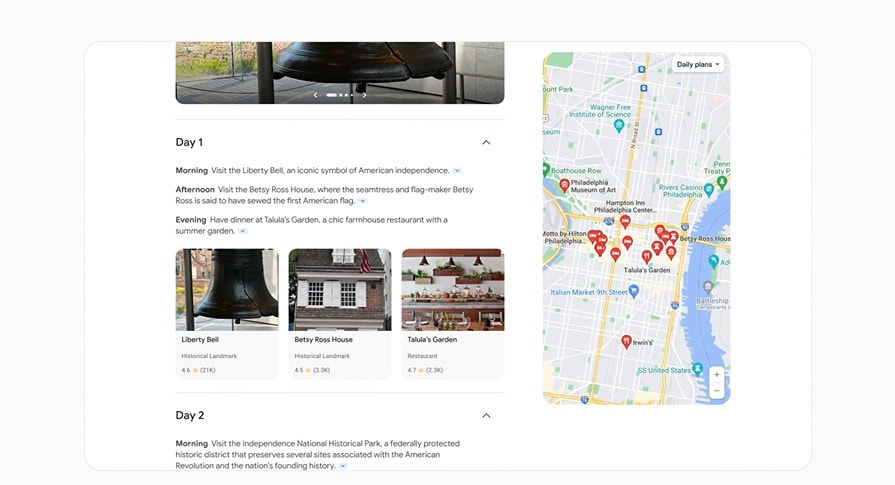Expand Day 2 Morning Independence Park details
Image resolution: width=895 pixels, height=485 pixels.
(x=343, y=466)
